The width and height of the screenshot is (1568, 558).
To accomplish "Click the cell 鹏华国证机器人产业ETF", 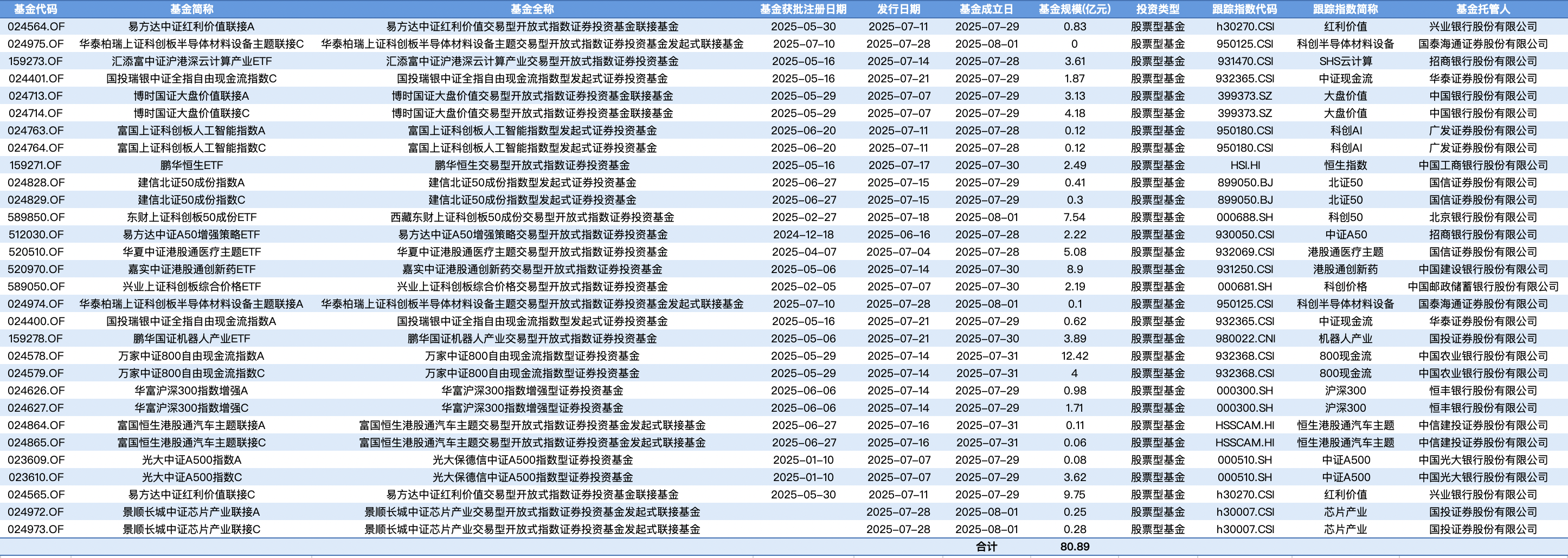I will pos(191,339).
